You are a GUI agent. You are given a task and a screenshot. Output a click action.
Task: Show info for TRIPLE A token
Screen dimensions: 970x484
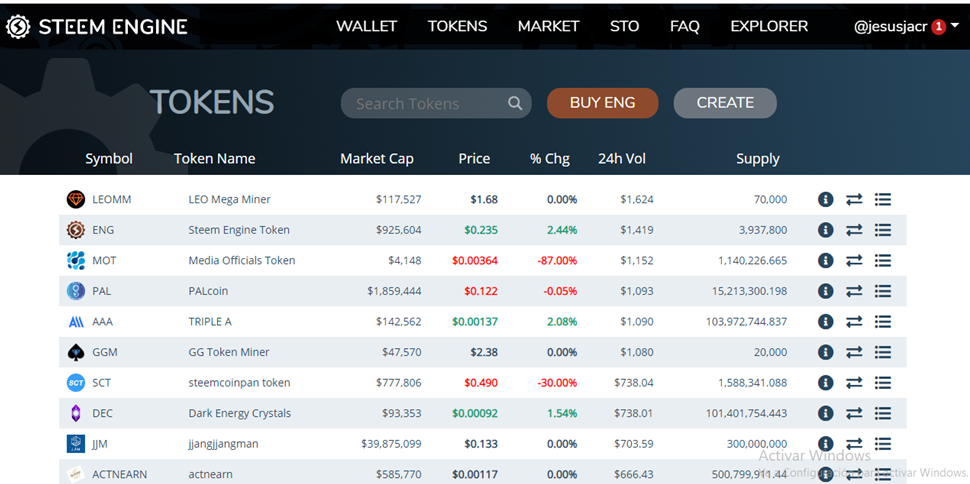point(825,322)
